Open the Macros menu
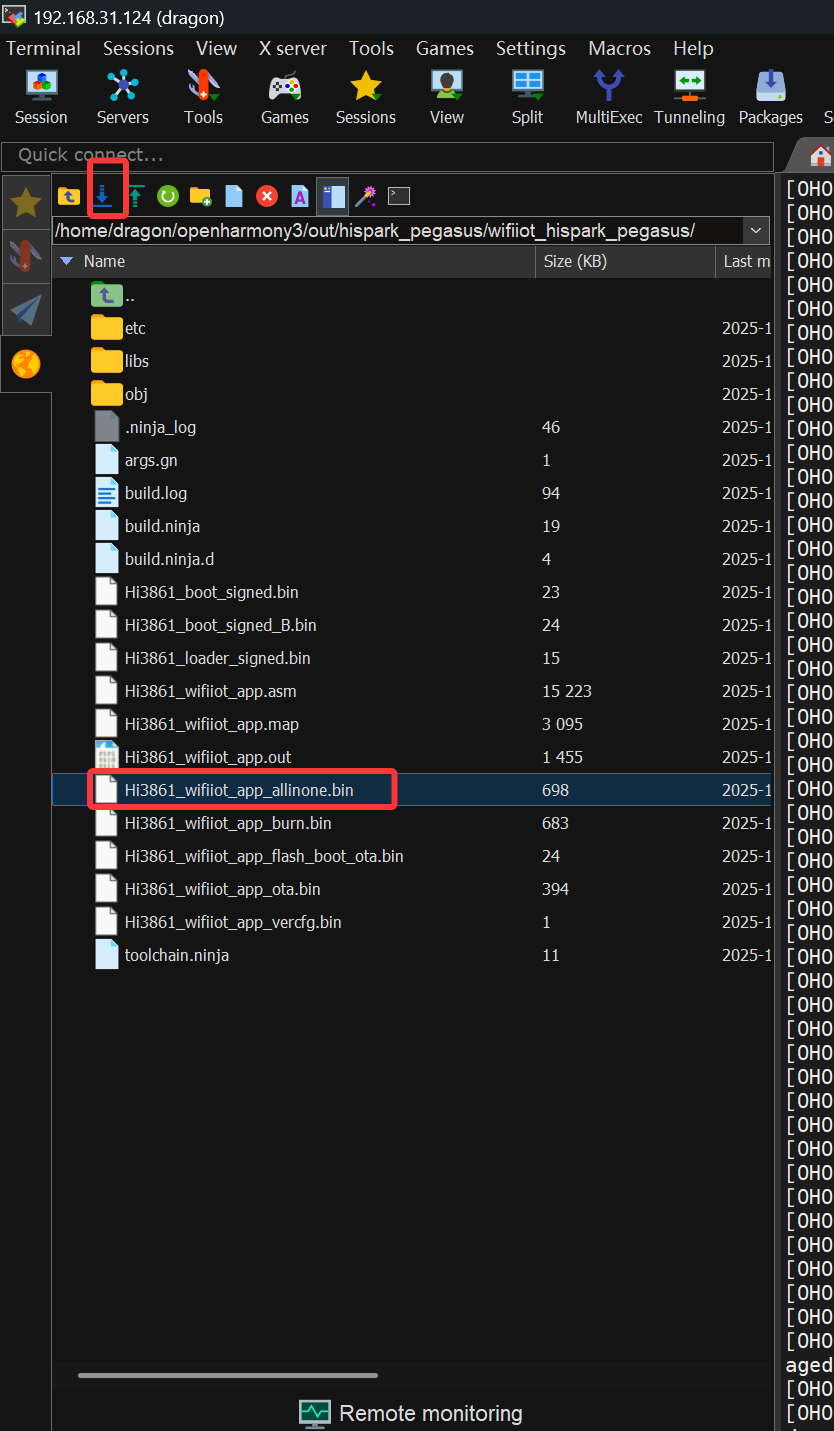 point(620,48)
